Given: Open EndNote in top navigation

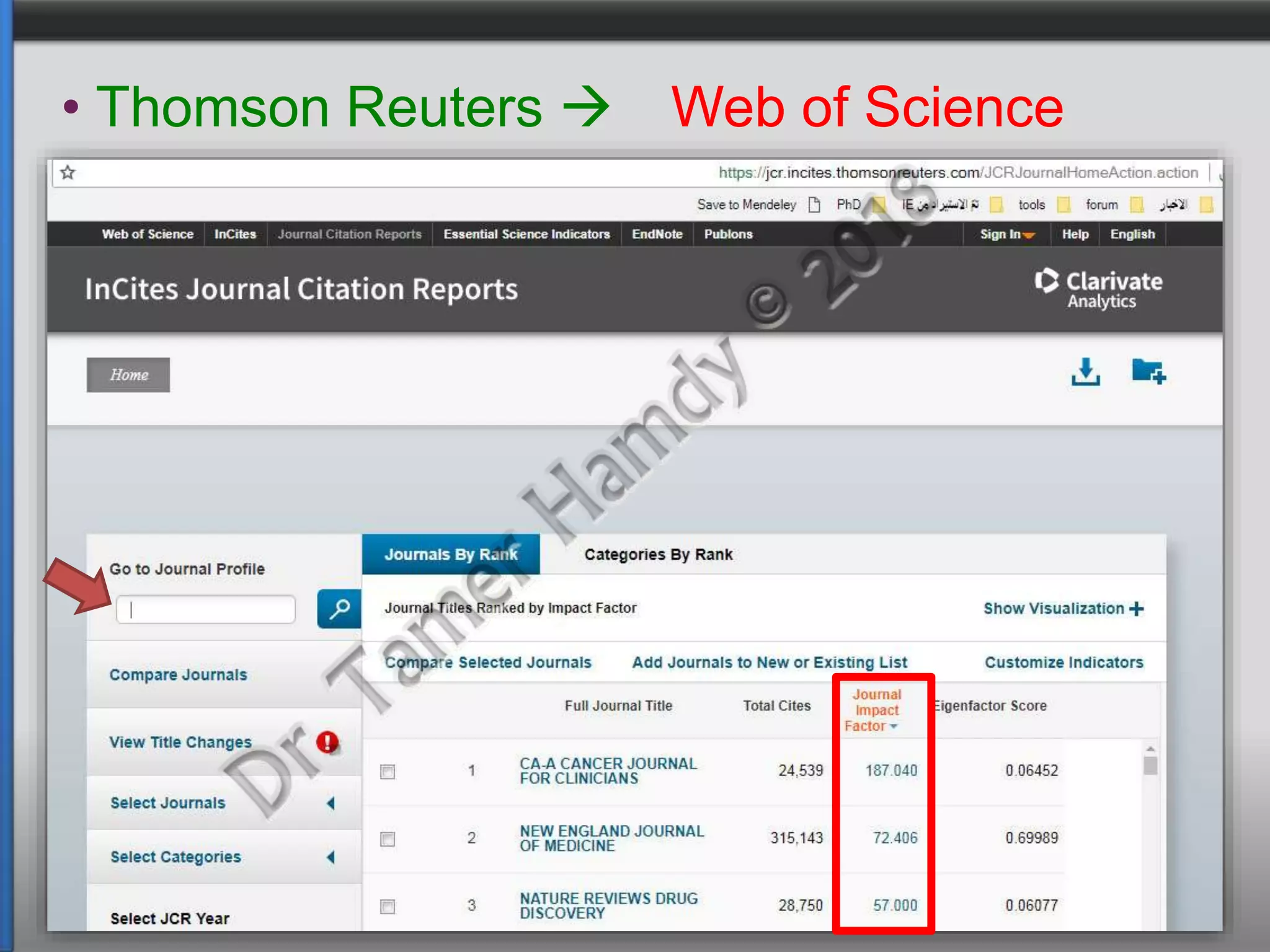Looking at the screenshot, I should pos(657,234).
